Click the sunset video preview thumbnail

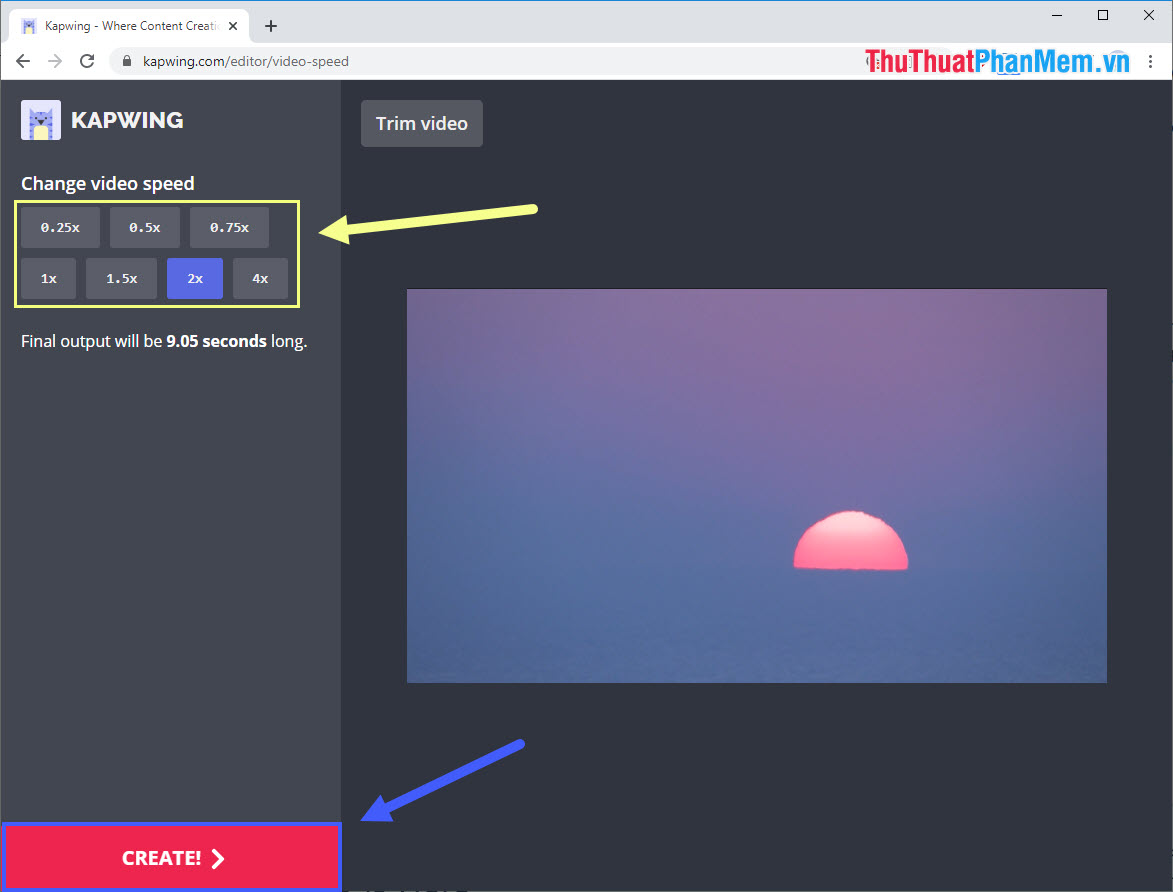pyautogui.click(x=756, y=485)
